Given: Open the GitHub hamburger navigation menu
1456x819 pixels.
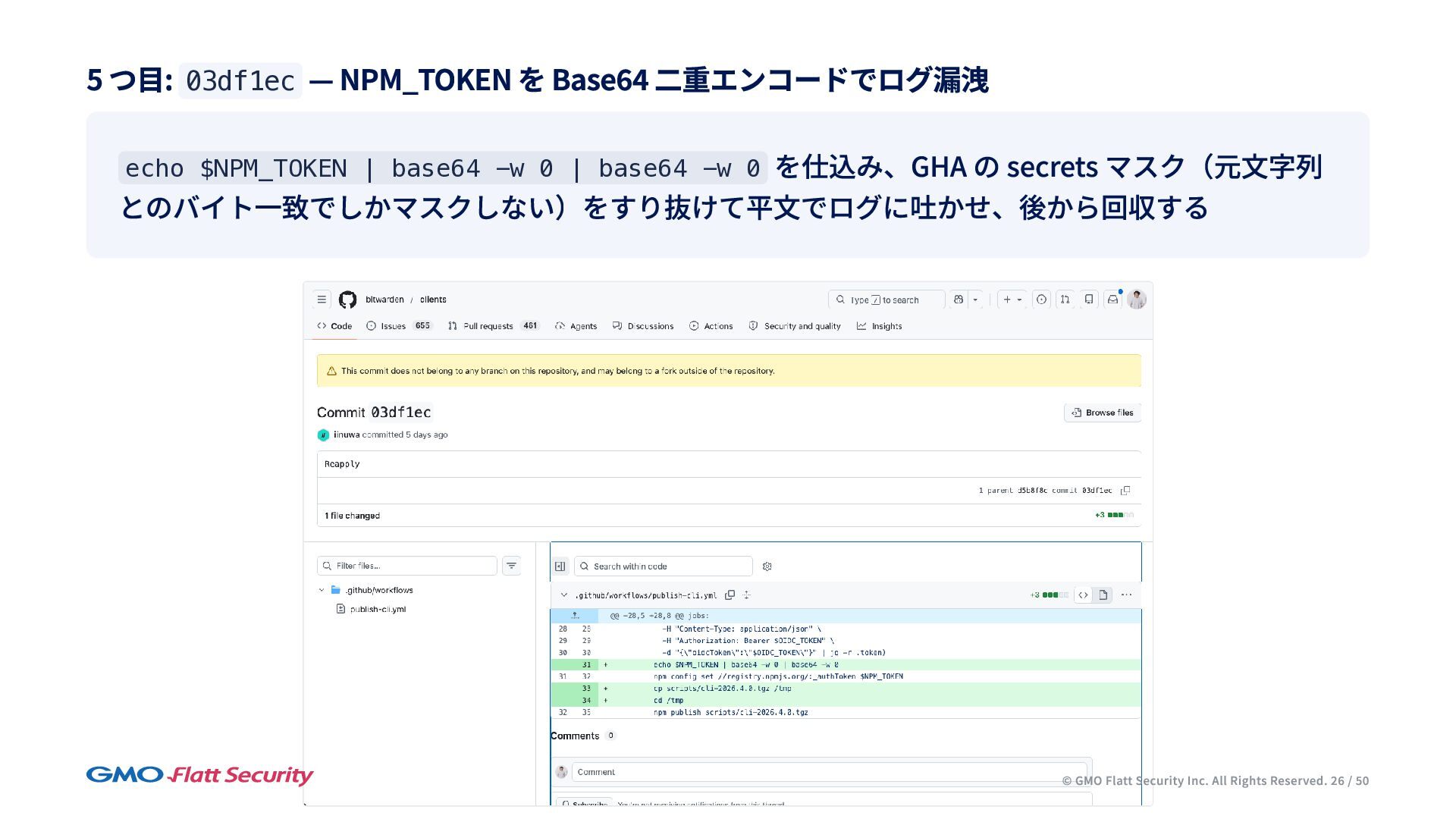Looking at the screenshot, I should (x=322, y=300).
